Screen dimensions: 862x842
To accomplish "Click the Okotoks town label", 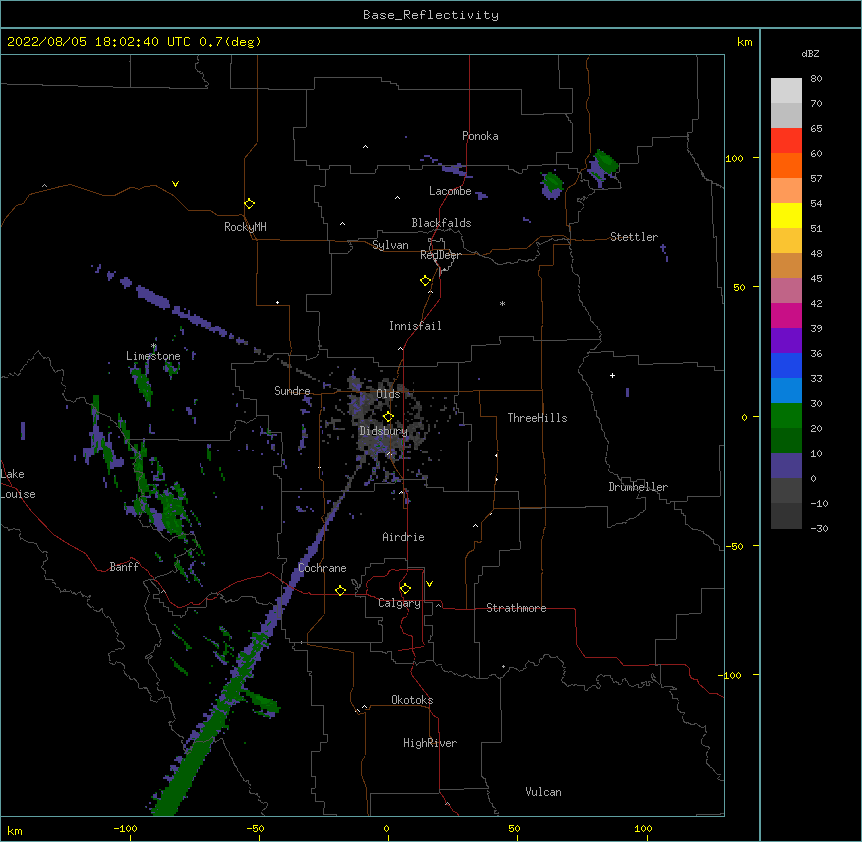I will tap(412, 700).
